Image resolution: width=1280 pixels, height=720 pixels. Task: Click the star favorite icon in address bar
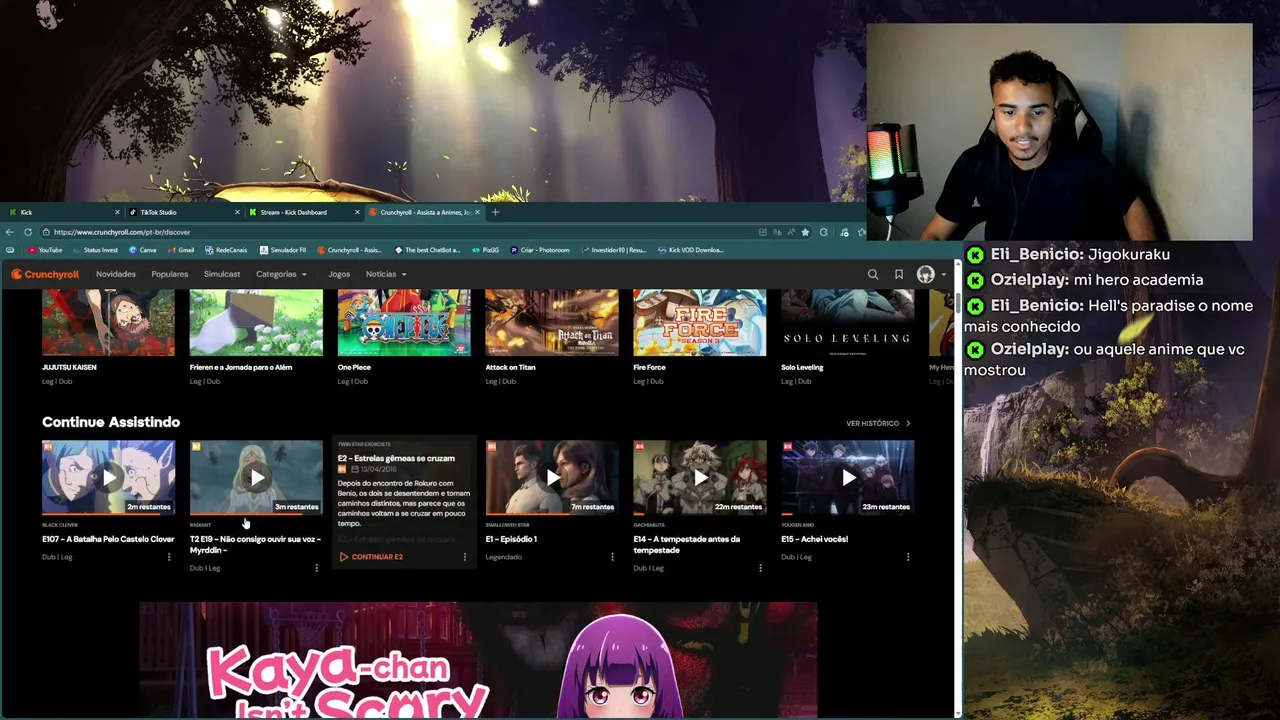click(805, 232)
